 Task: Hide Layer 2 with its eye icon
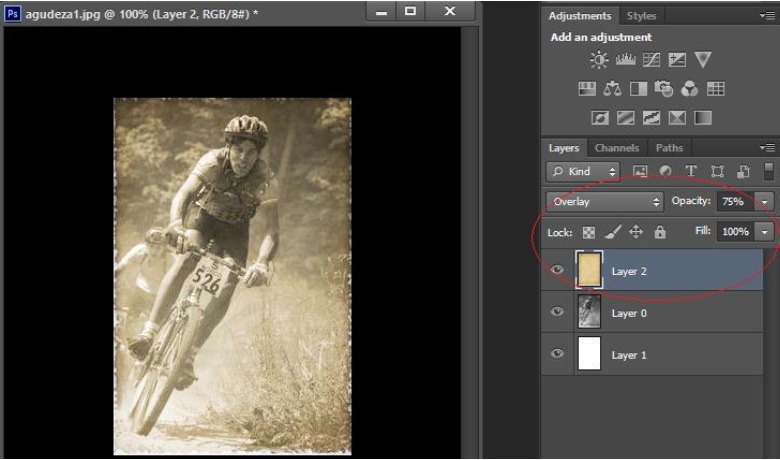(x=558, y=270)
